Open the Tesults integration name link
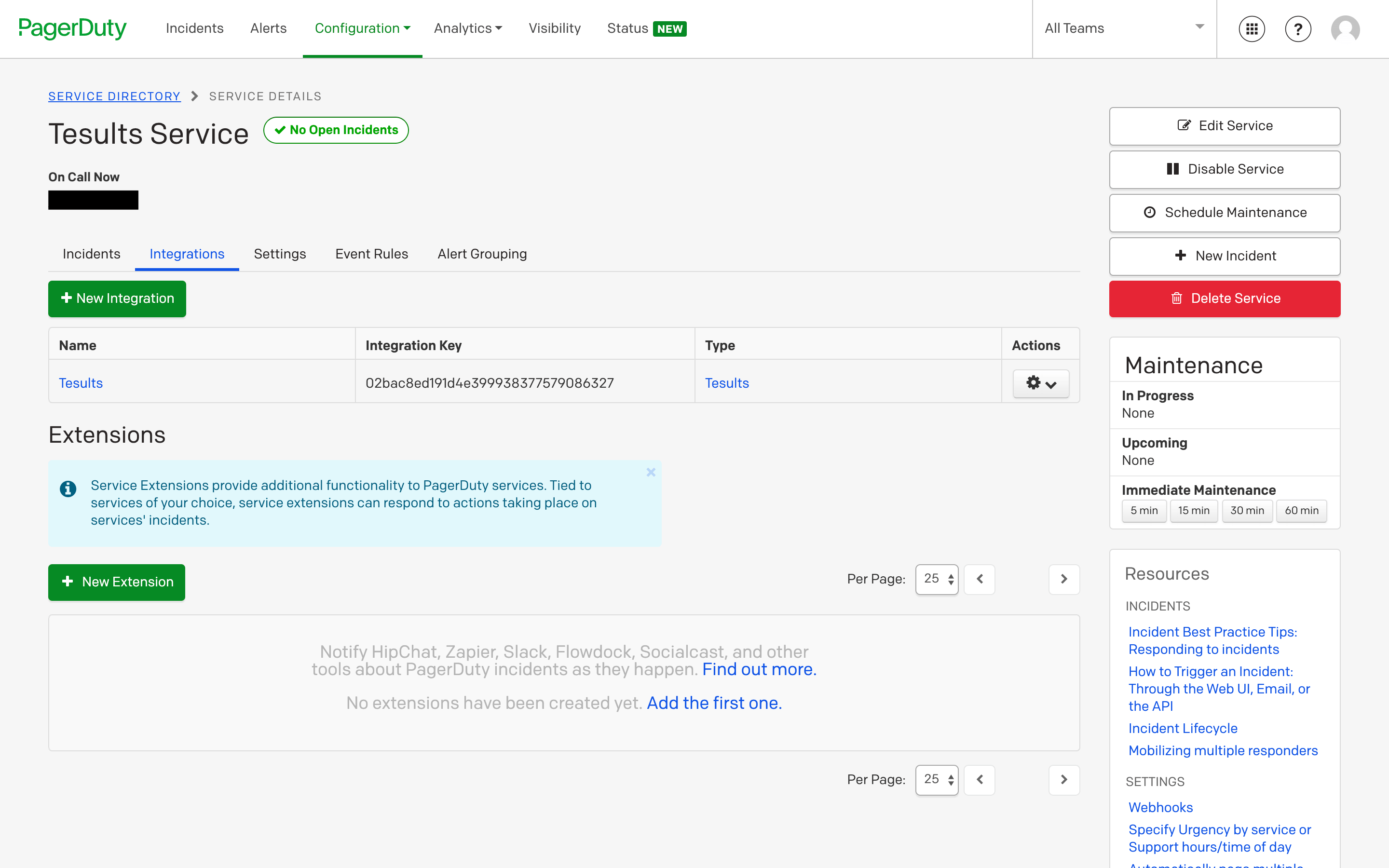This screenshot has height=868, width=1389. tap(81, 383)
